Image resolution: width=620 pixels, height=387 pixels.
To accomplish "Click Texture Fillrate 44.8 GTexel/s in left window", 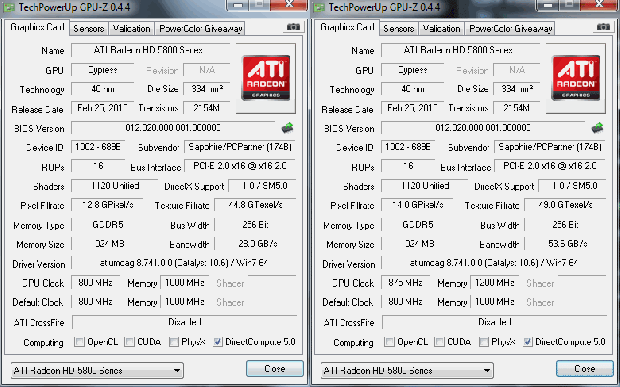I will point(255,205).
